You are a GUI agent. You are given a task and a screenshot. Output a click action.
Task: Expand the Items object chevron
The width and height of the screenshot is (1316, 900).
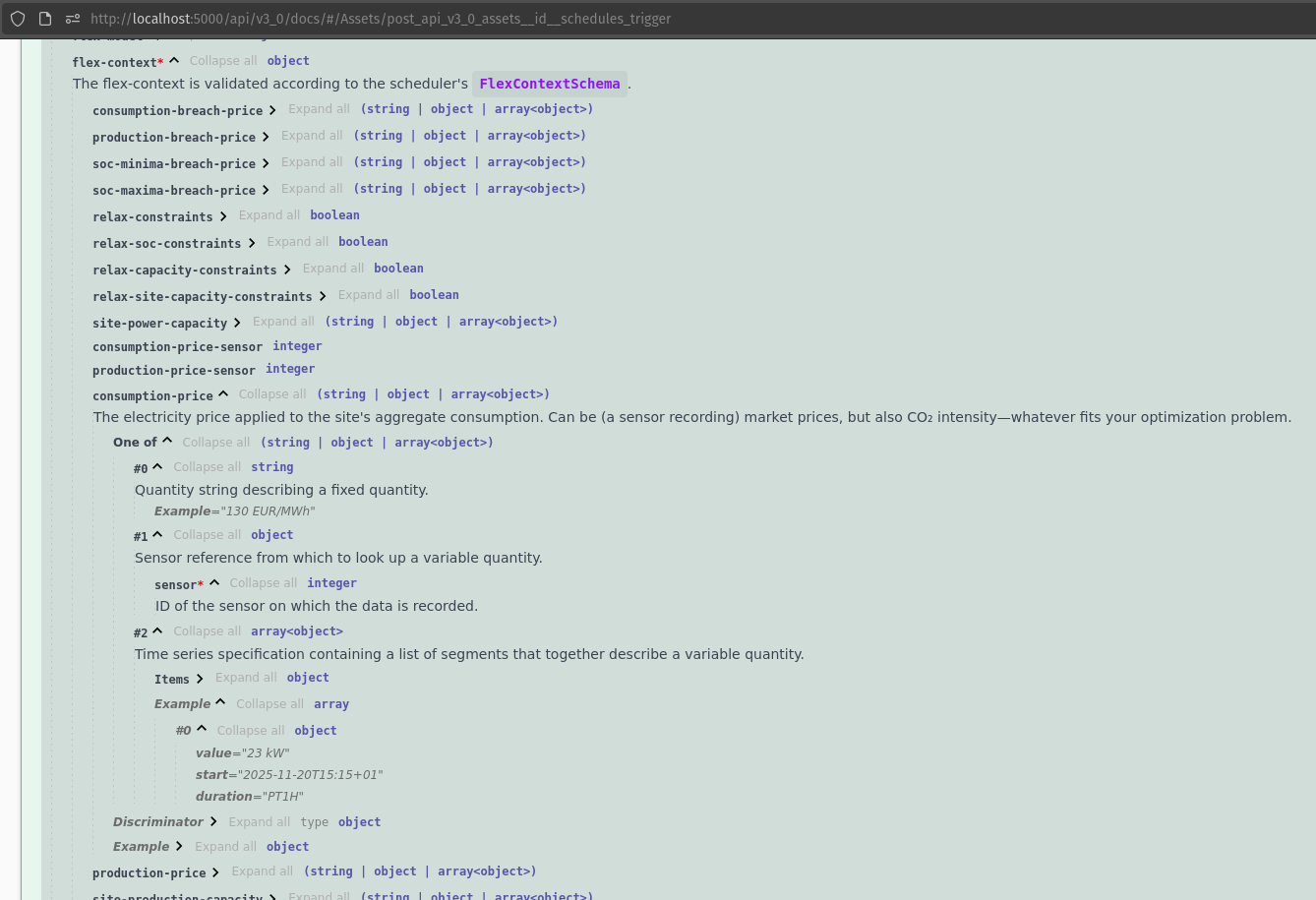(200, 679)
